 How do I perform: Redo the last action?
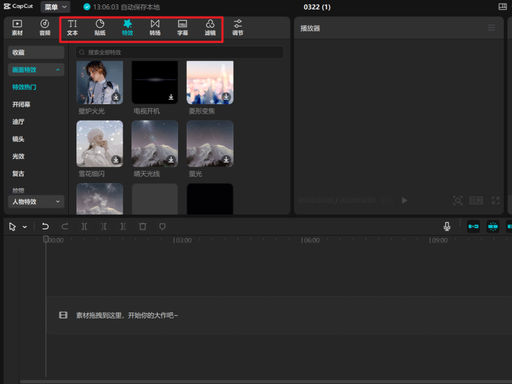(65, 227)
